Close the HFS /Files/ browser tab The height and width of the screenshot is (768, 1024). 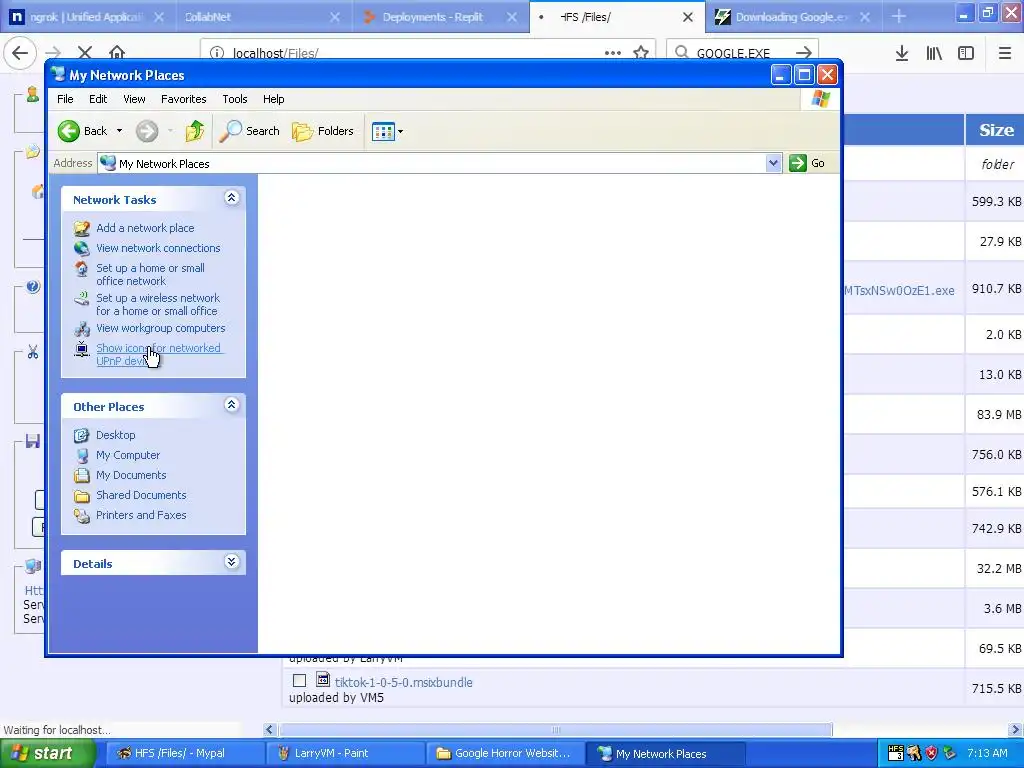pos(688,18)
